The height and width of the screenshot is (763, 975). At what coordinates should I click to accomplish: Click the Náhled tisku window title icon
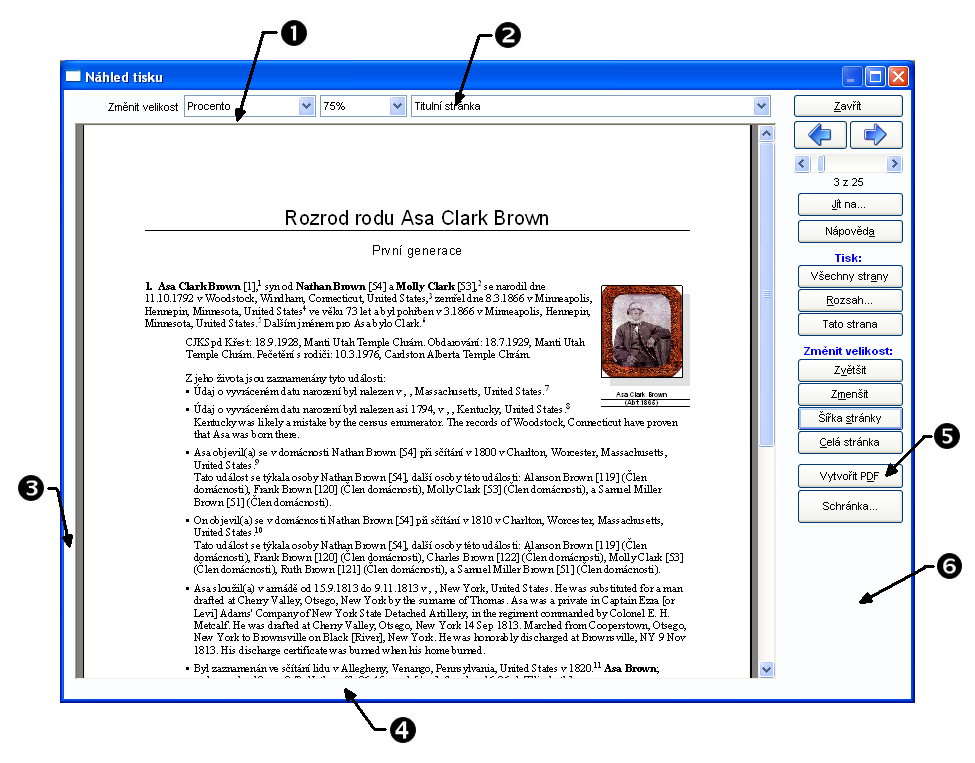tap(73, 77)
